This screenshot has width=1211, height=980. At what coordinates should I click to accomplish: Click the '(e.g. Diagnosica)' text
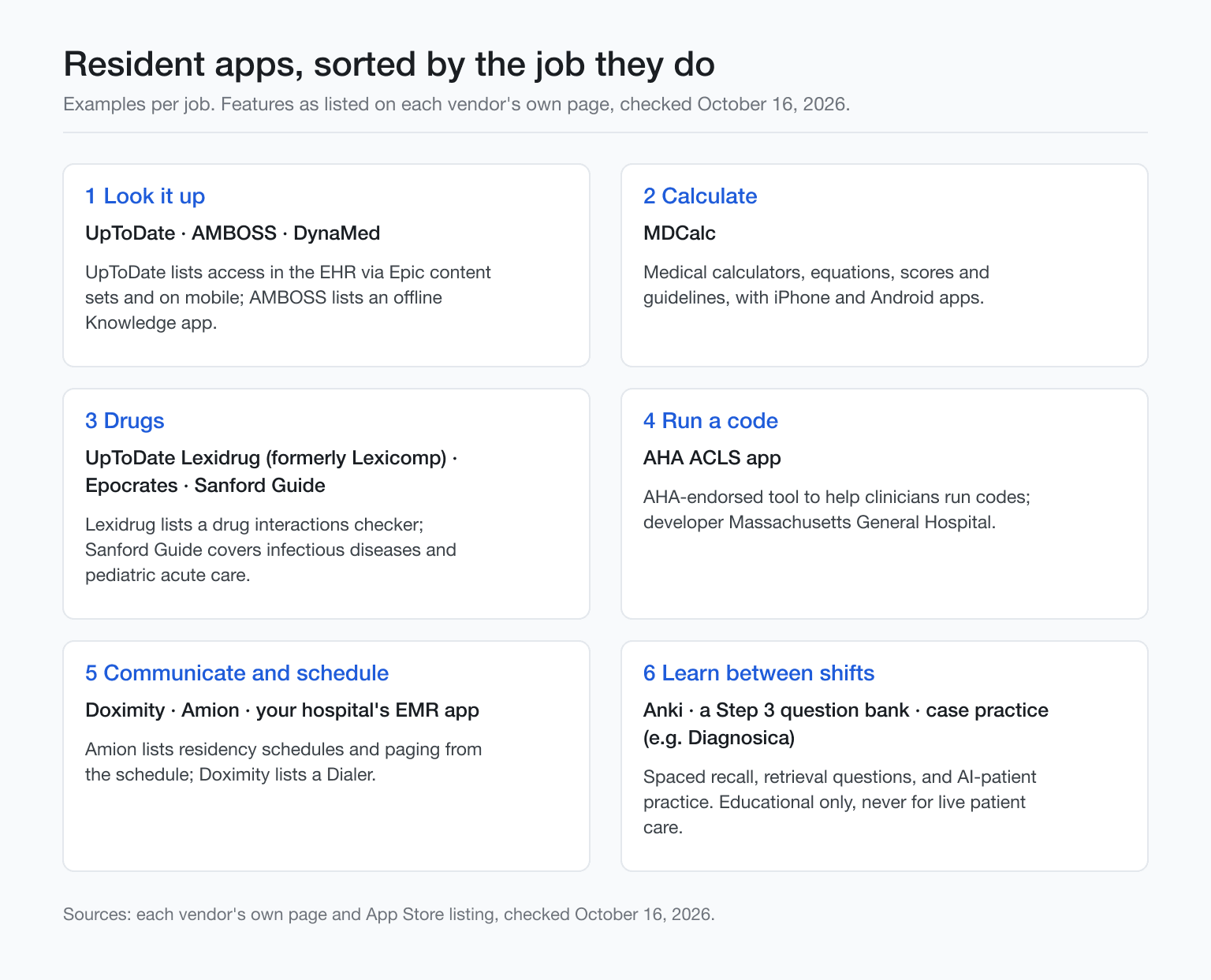(x=719, y=738)
